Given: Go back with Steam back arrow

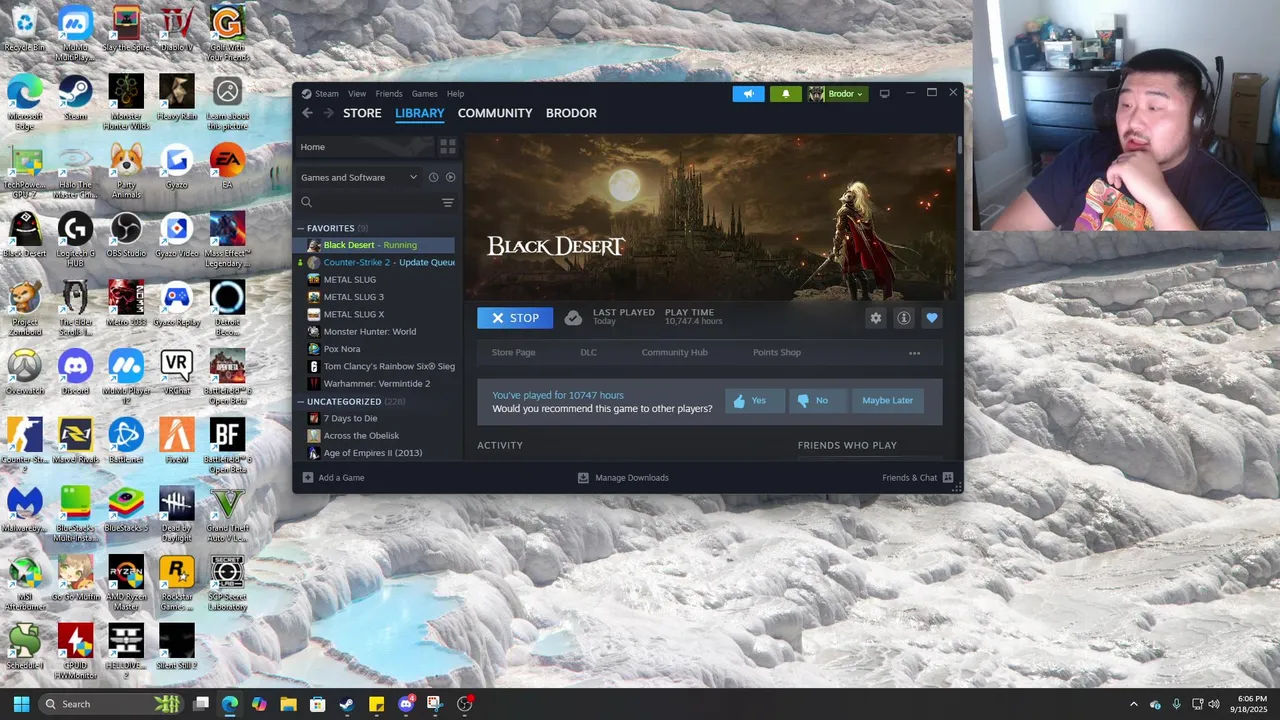Looking at the screenshot, I should (x=307, y=113).
